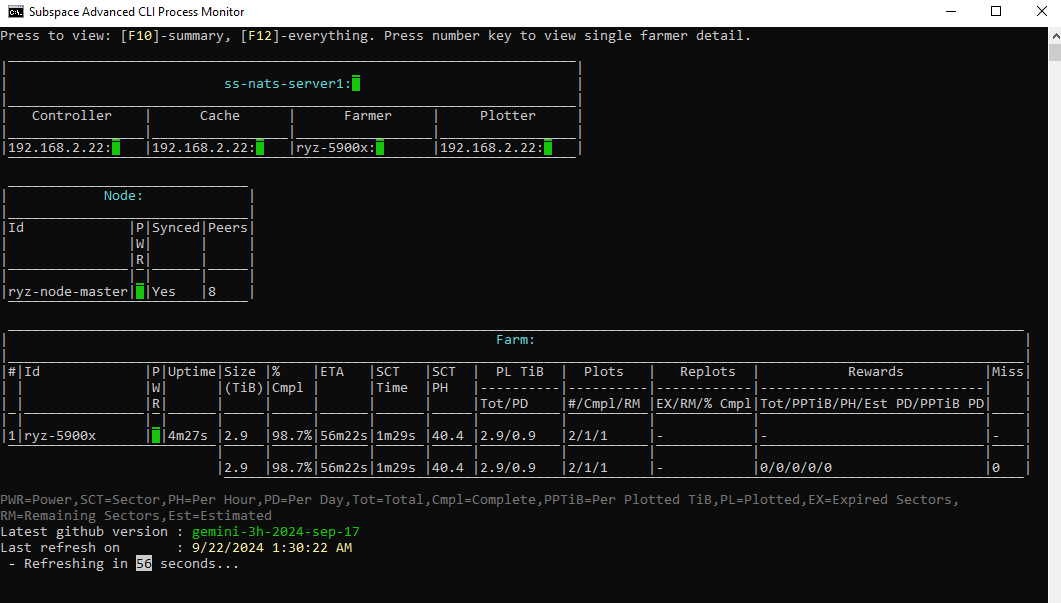The image size is (1061, 603).
Task: Click the 'Uptime' column header
Action: pos(192,372)
